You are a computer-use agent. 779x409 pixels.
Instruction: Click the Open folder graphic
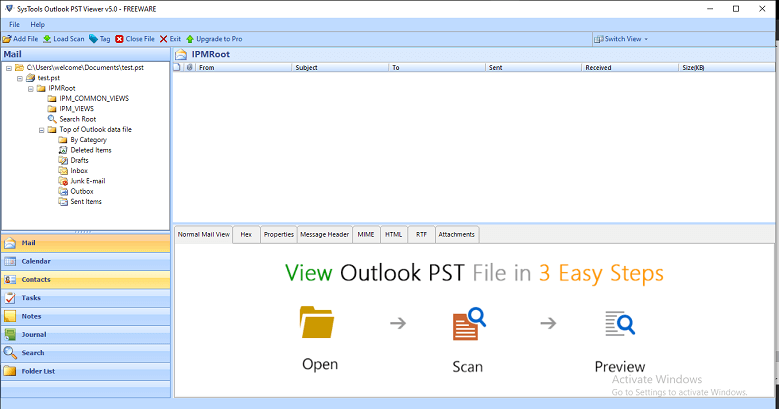[317, 322]
